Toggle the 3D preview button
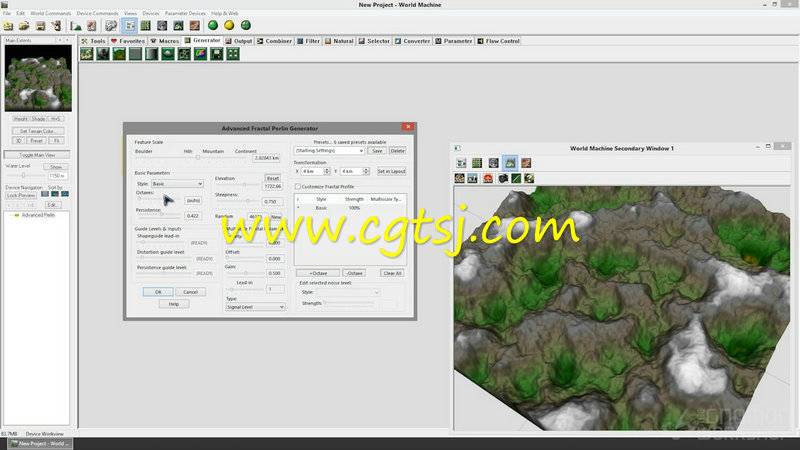Viewport: 800px width, 450px height. [18, 140]
